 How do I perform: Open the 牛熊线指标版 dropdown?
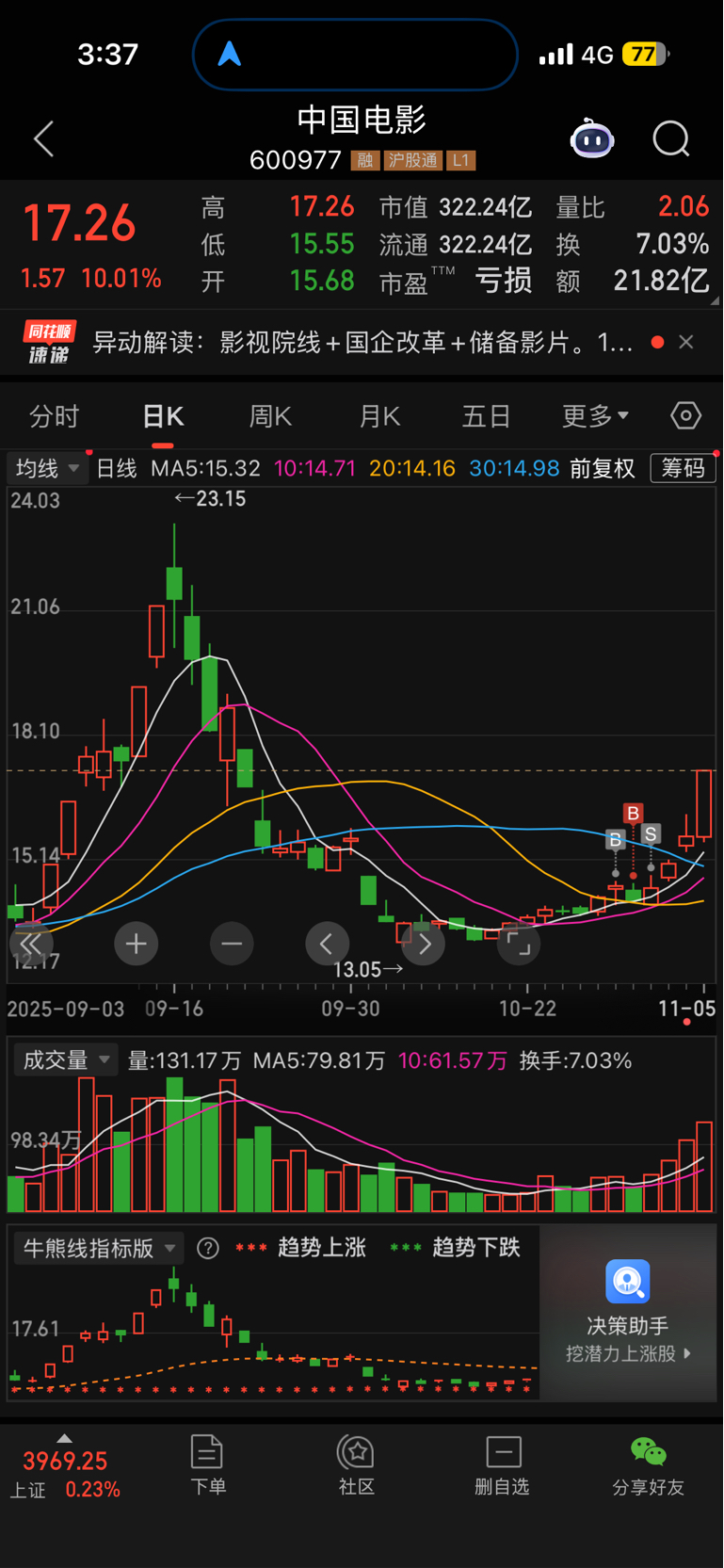[99, 1248]
